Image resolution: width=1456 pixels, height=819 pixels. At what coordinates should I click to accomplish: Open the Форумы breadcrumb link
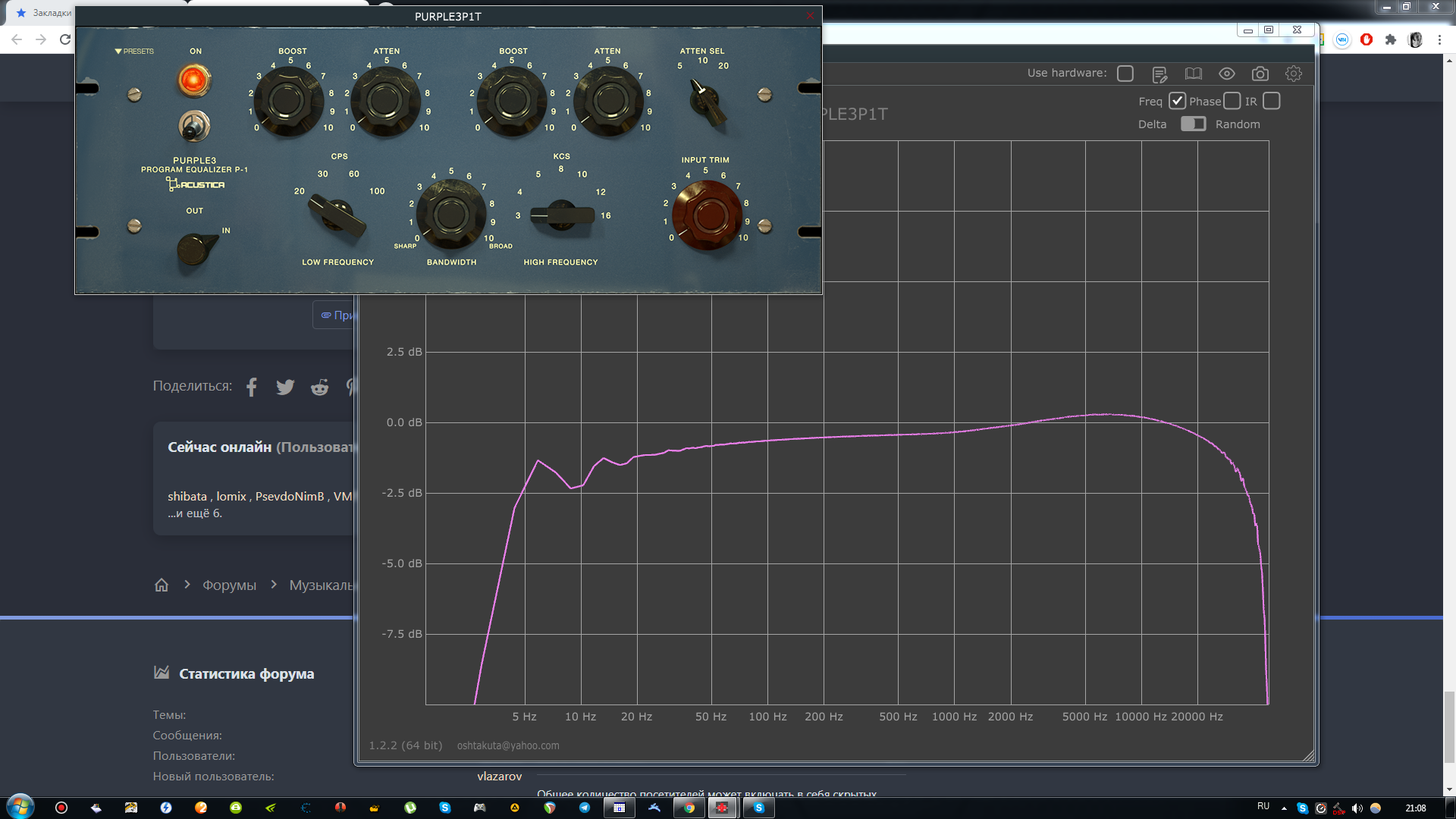tap(229, 585)
